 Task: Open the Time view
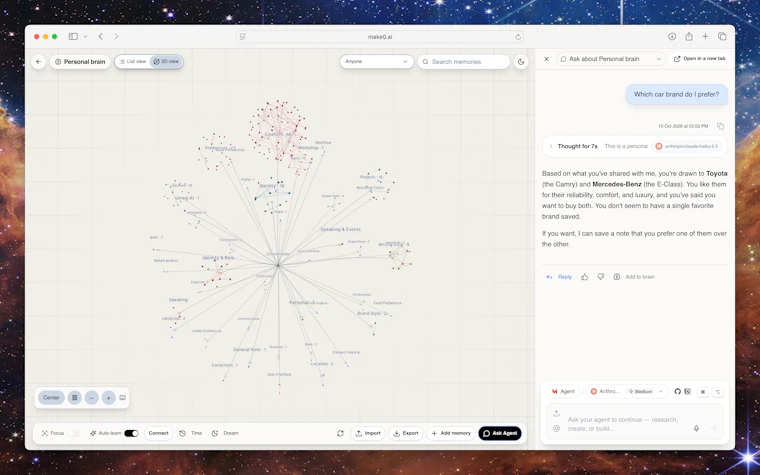point(190,433)
